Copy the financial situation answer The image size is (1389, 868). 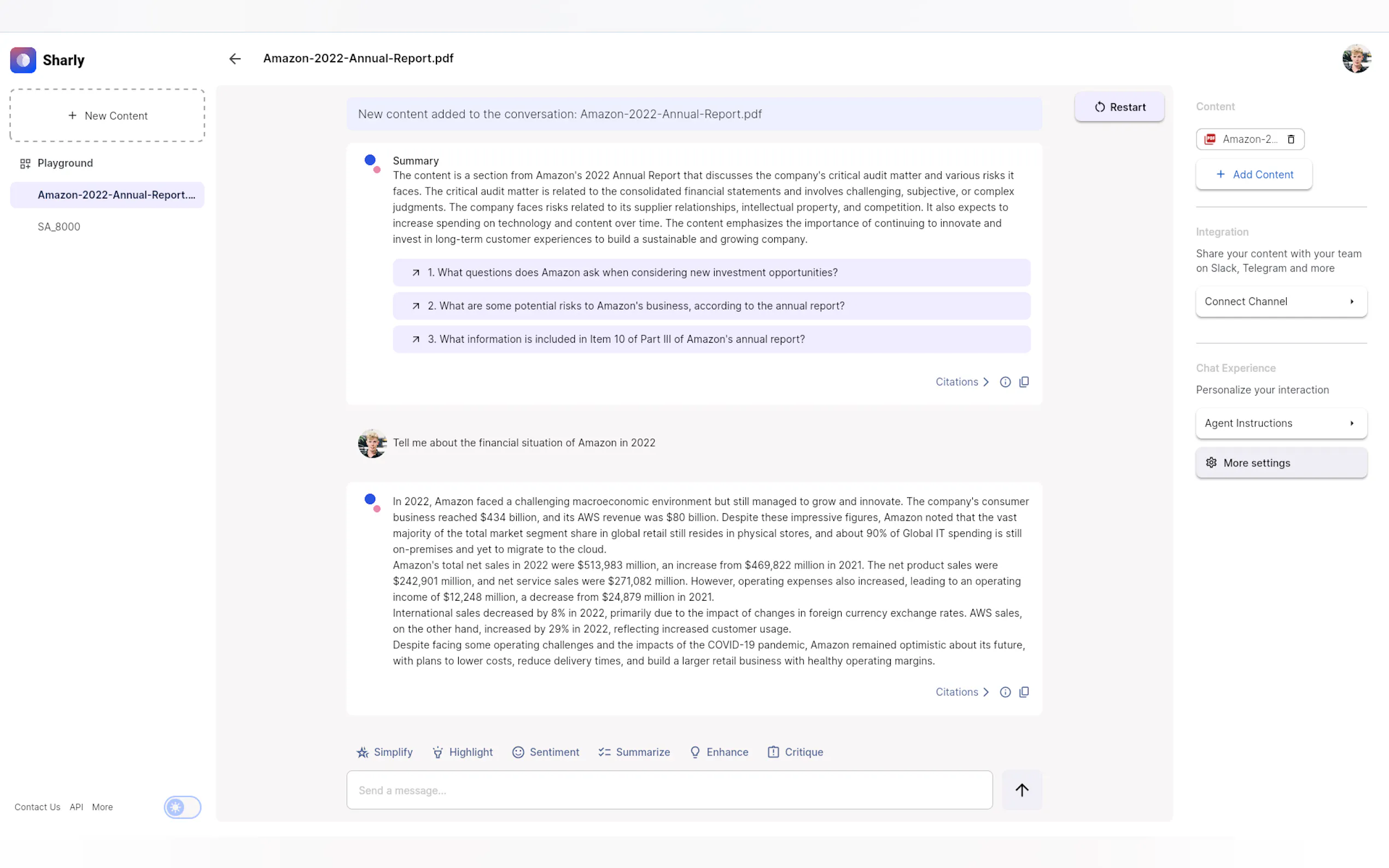click(x=1024, y=693)
